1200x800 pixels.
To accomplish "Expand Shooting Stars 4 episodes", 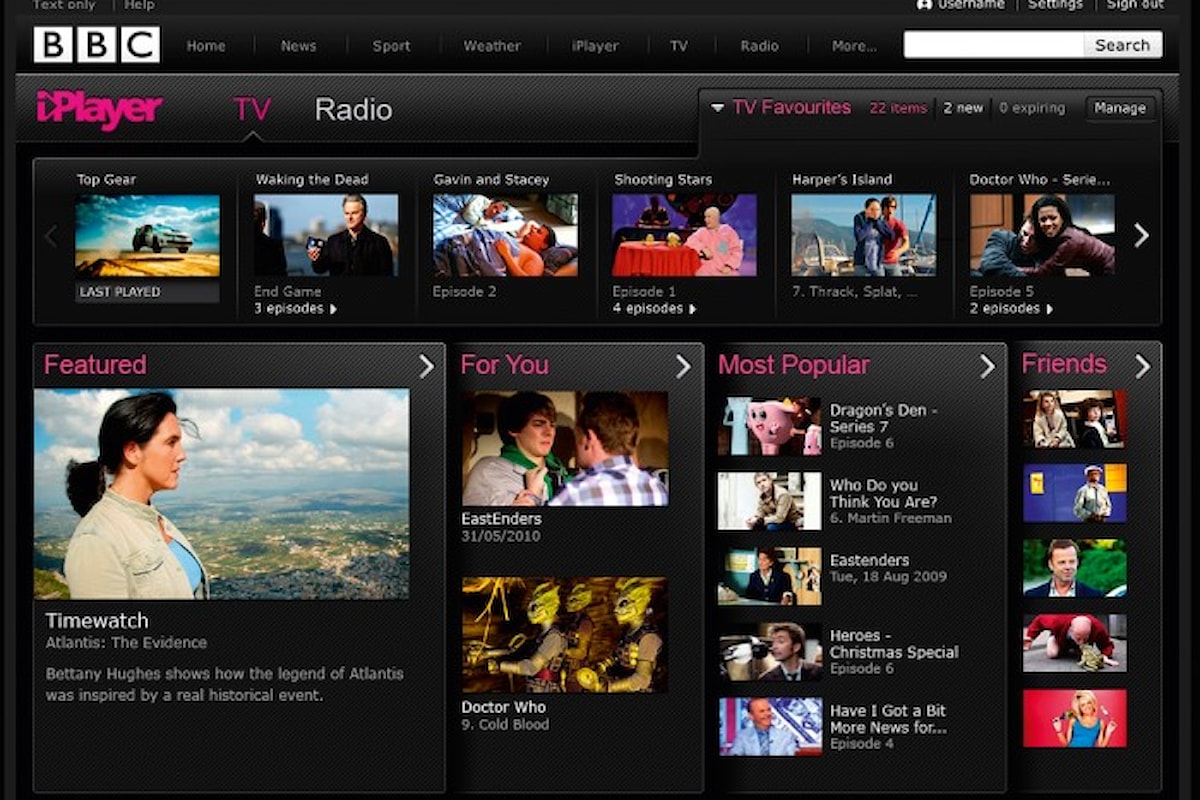I will [654, 309].
